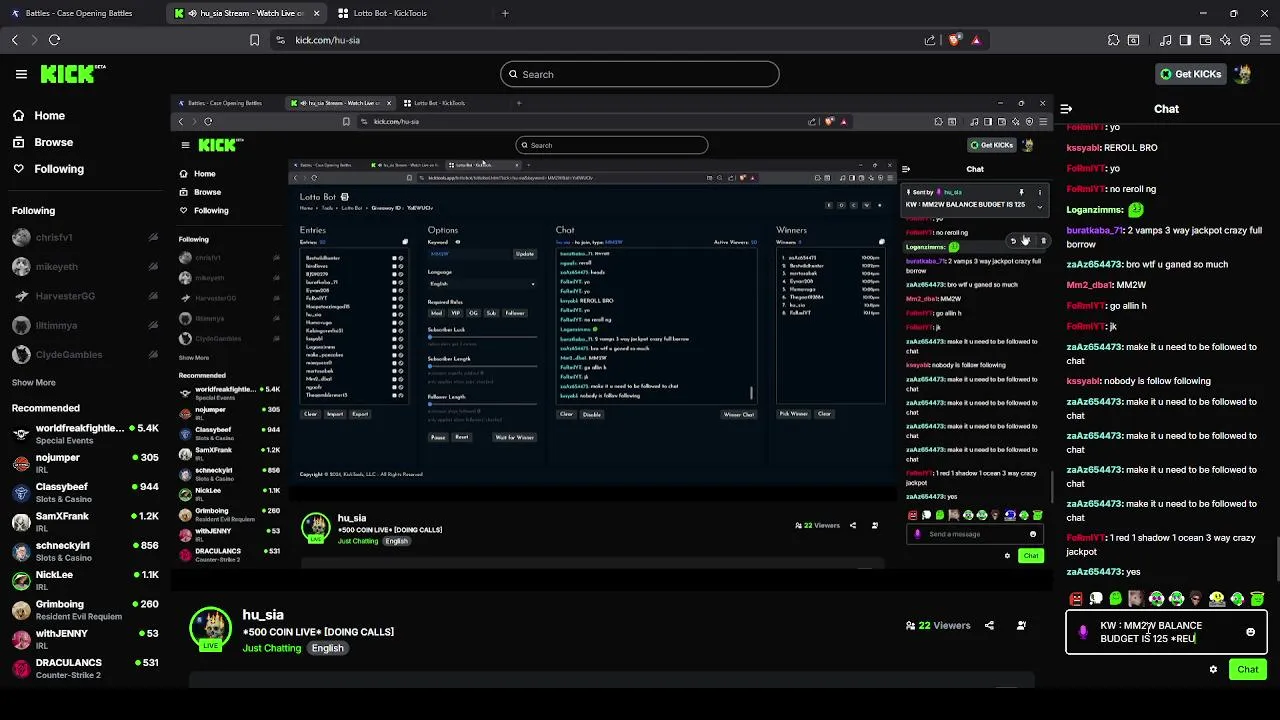Click into the outer chat message box
1280x720 pixels.
[1167, 632]
